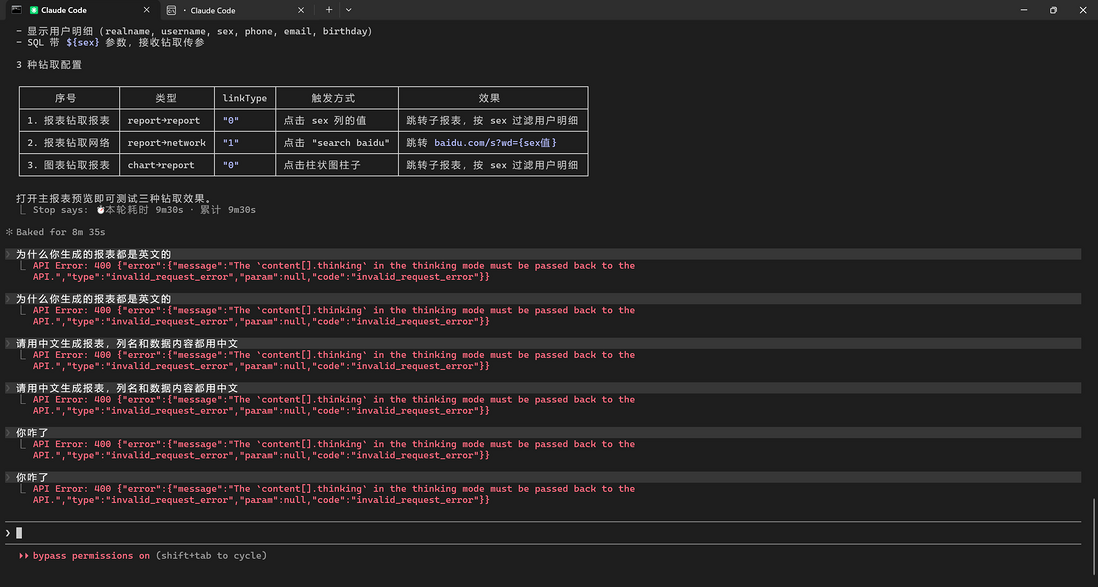The width and height of the screenshot is (1098, 587).
Task: Open the new-tab profiles dropdown
Action: [x=350, y=10]
